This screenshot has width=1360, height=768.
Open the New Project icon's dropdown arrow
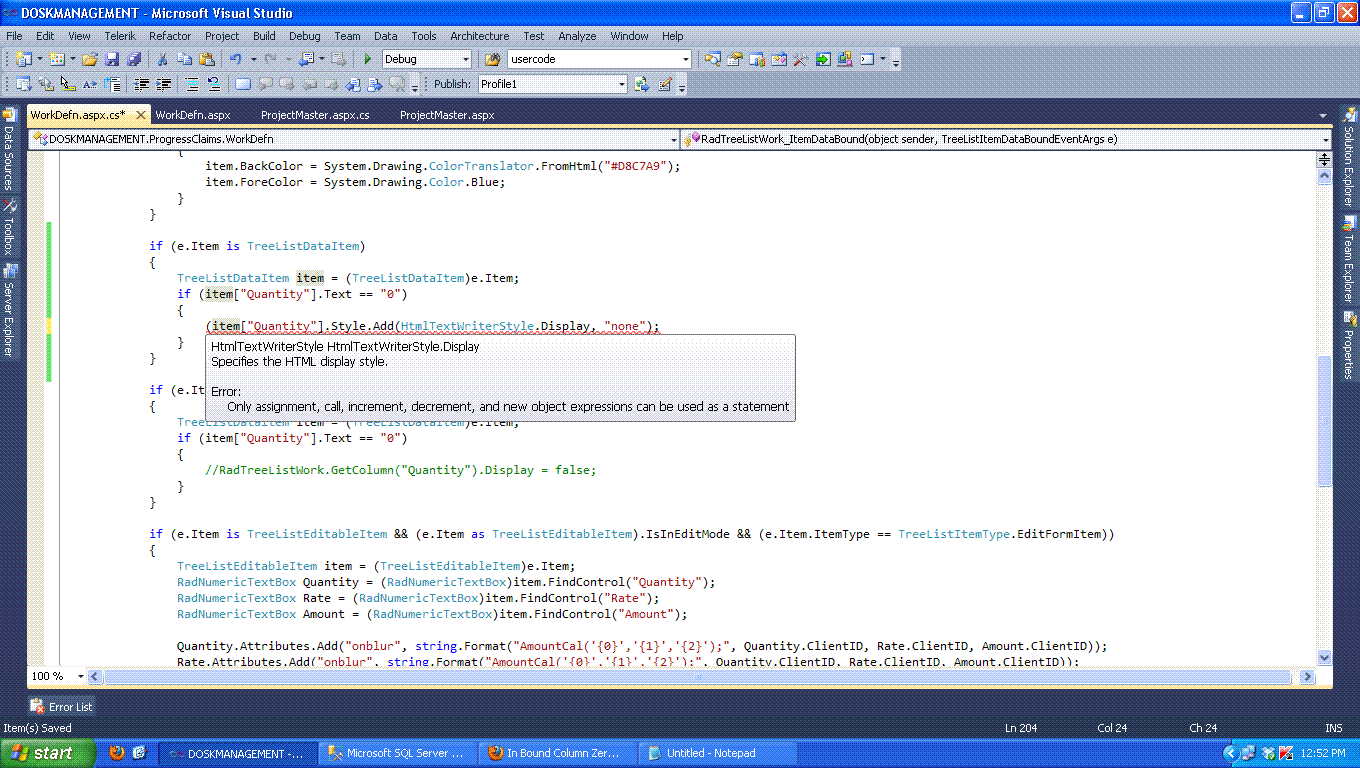39,60
